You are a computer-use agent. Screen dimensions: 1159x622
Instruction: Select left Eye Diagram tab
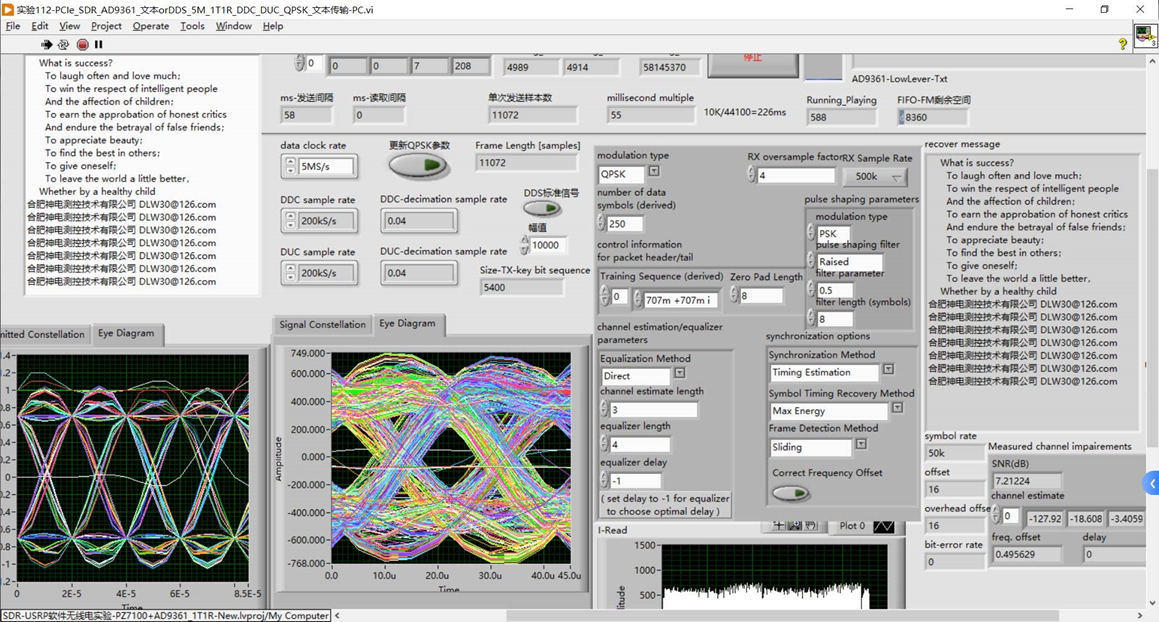[126, 334]
